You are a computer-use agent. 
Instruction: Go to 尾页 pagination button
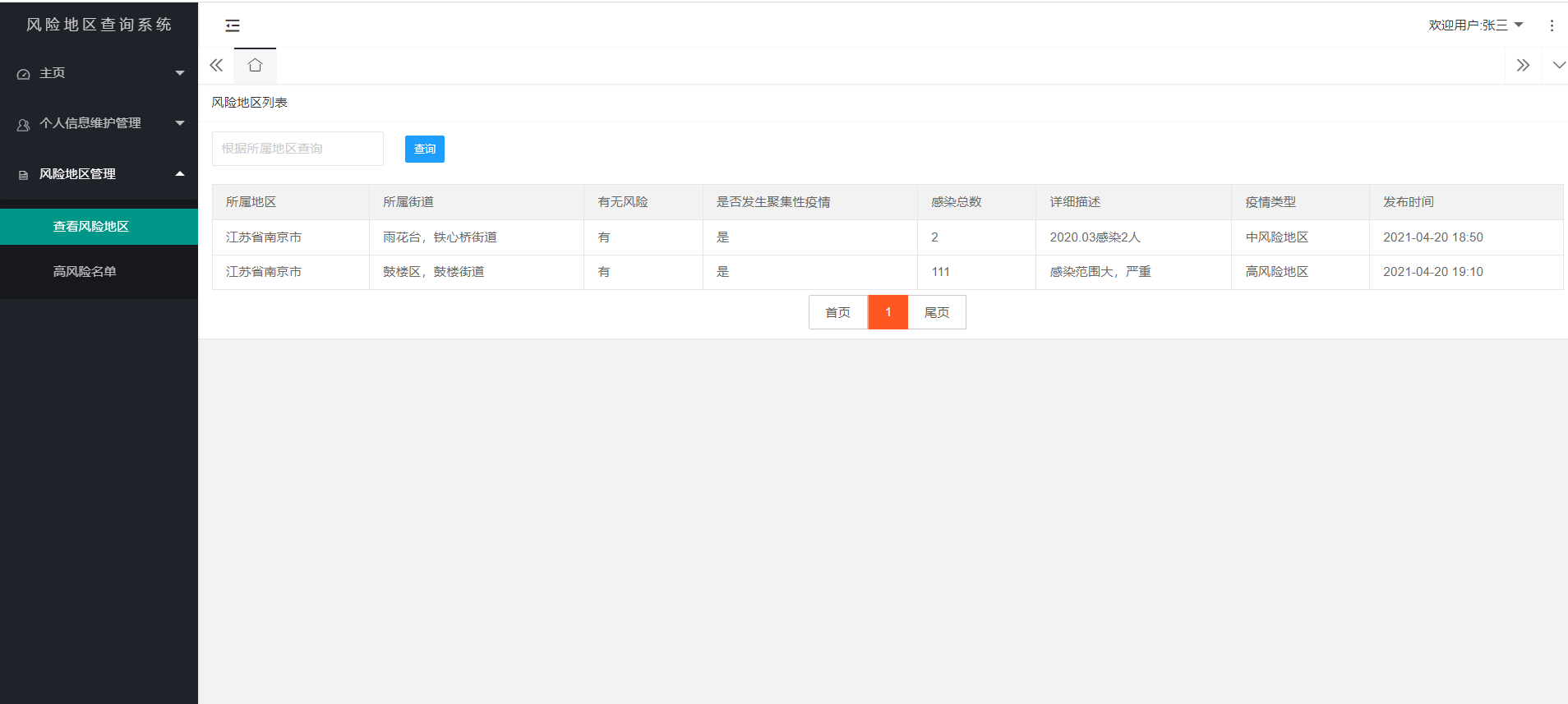coord(937,312)
